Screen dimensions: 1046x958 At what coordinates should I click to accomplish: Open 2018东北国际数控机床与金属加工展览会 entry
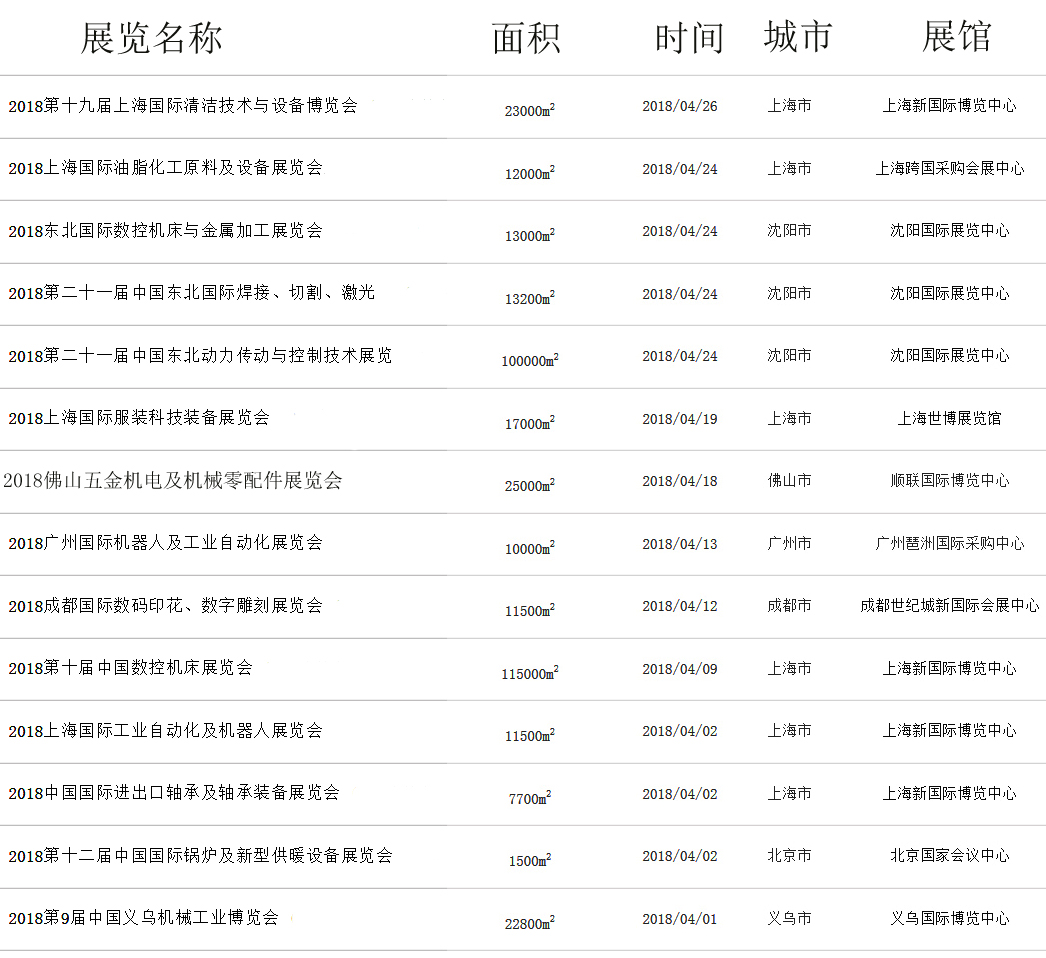165,231
